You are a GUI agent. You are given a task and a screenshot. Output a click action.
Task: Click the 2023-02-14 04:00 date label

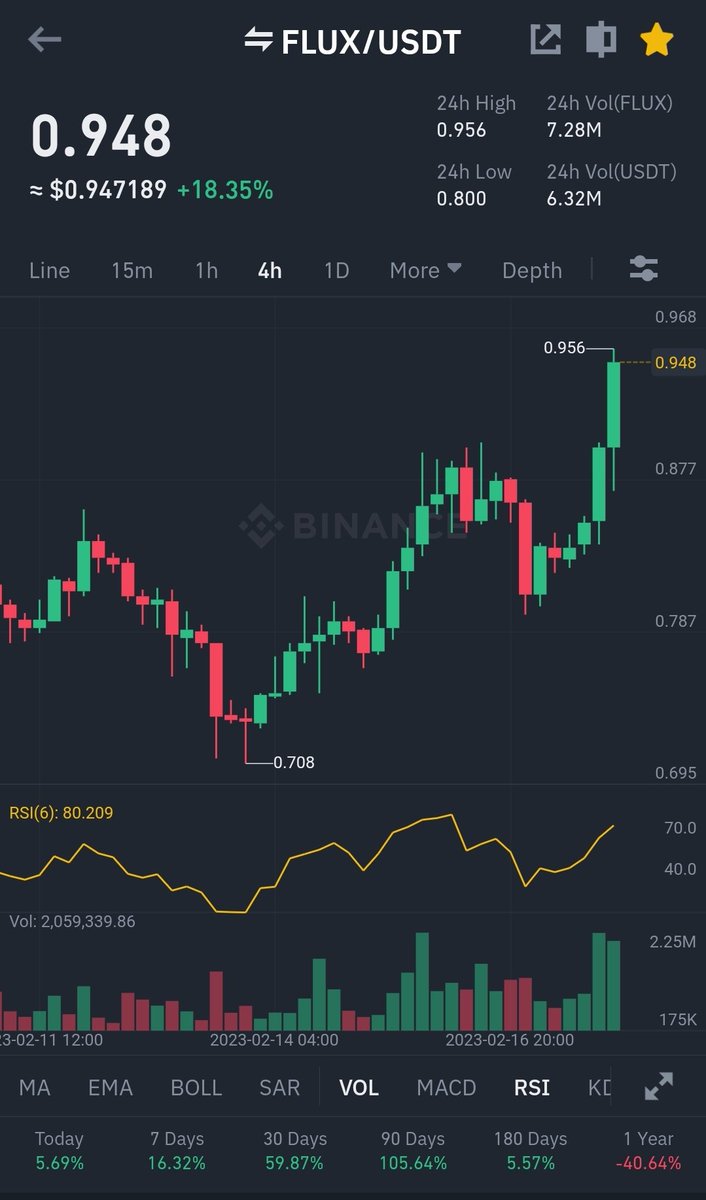pos(274,1040)
